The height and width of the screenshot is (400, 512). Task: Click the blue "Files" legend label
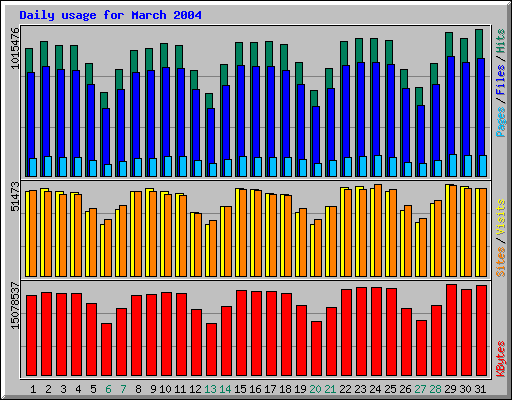[501, 80]
